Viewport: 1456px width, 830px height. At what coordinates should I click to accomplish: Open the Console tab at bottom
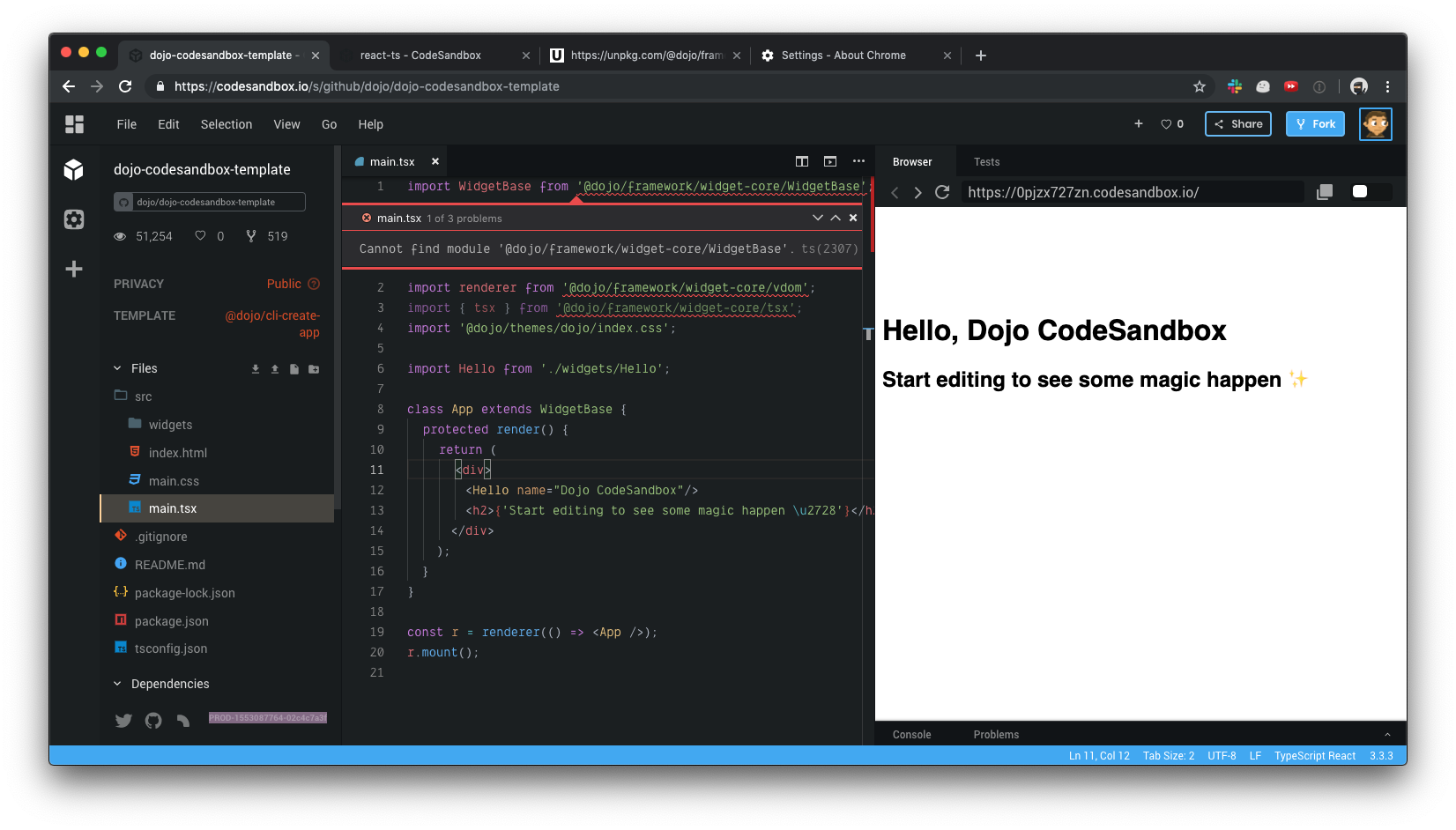coord(912,735)
